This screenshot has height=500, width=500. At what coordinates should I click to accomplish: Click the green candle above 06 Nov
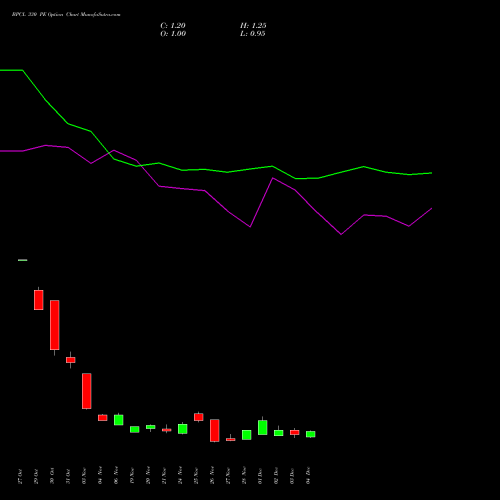(x=119, y=420)
